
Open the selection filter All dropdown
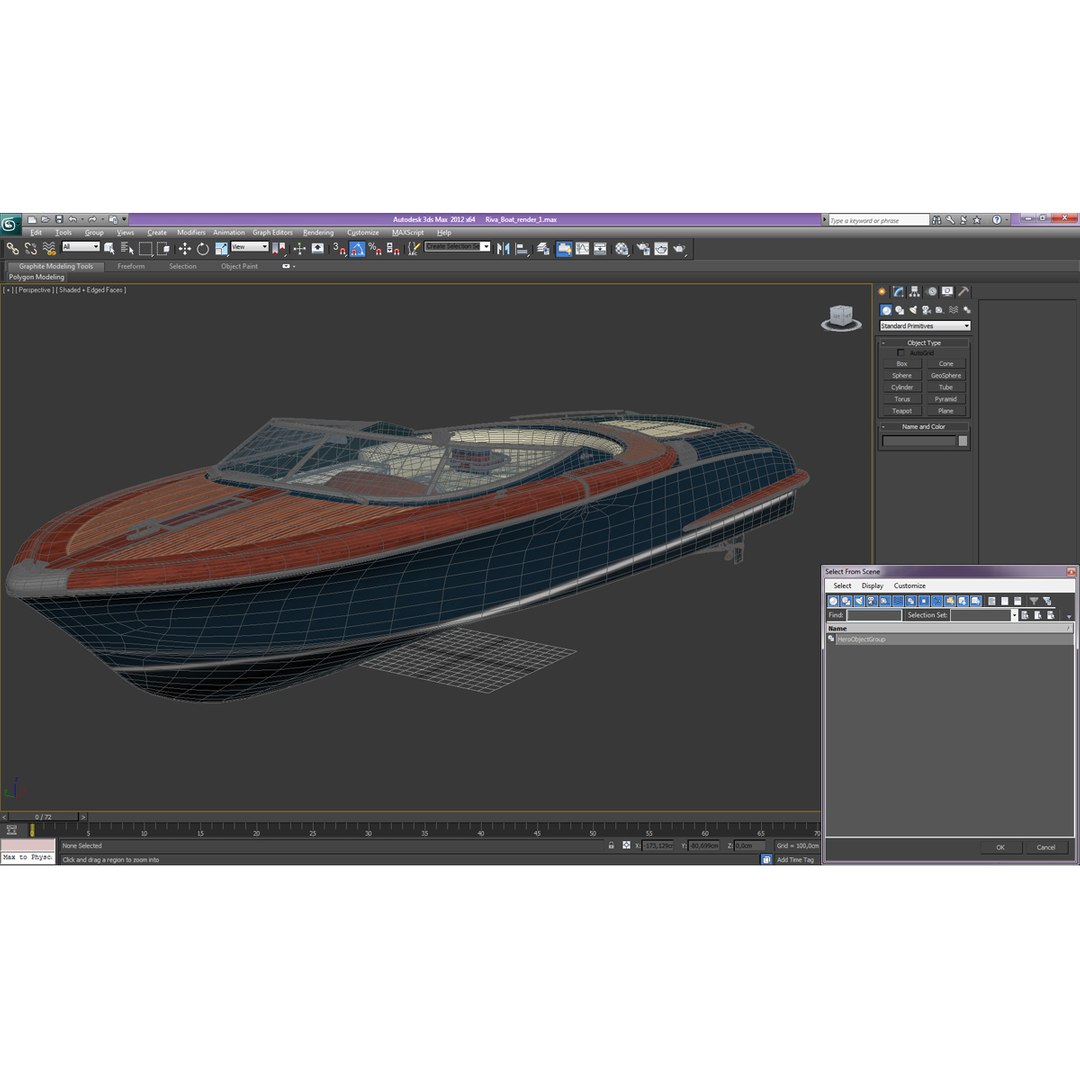[81, 247]
